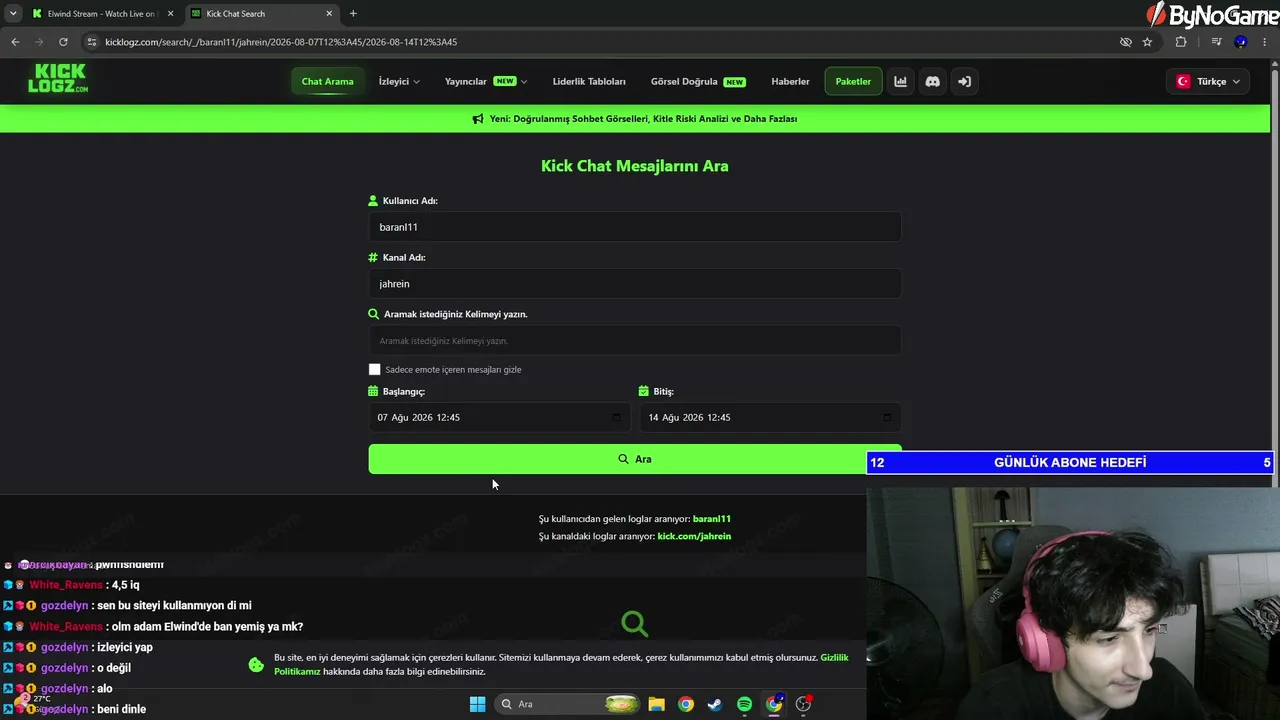Focus the Kanal Adı input field
Viewport: 1280px width, 720px height.
(x=635, y=284)
